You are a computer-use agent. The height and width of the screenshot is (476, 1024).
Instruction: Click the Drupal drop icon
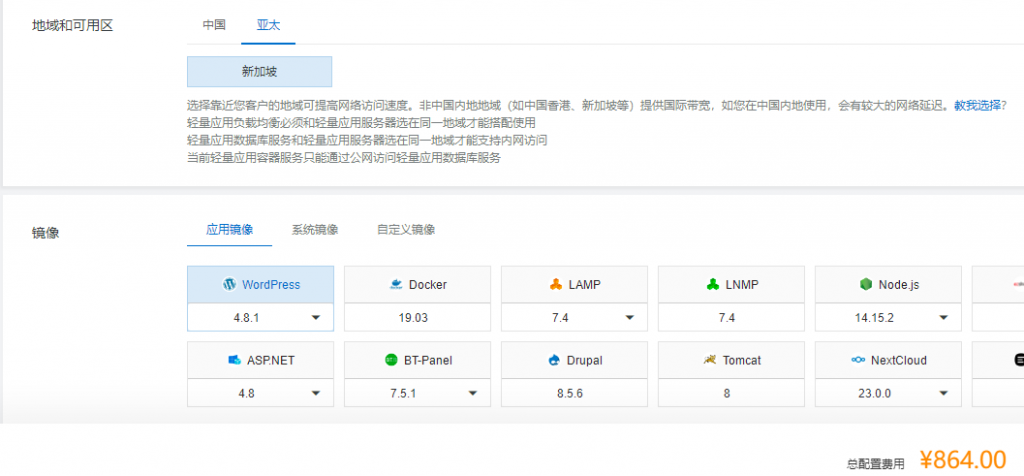coord(555,360)
